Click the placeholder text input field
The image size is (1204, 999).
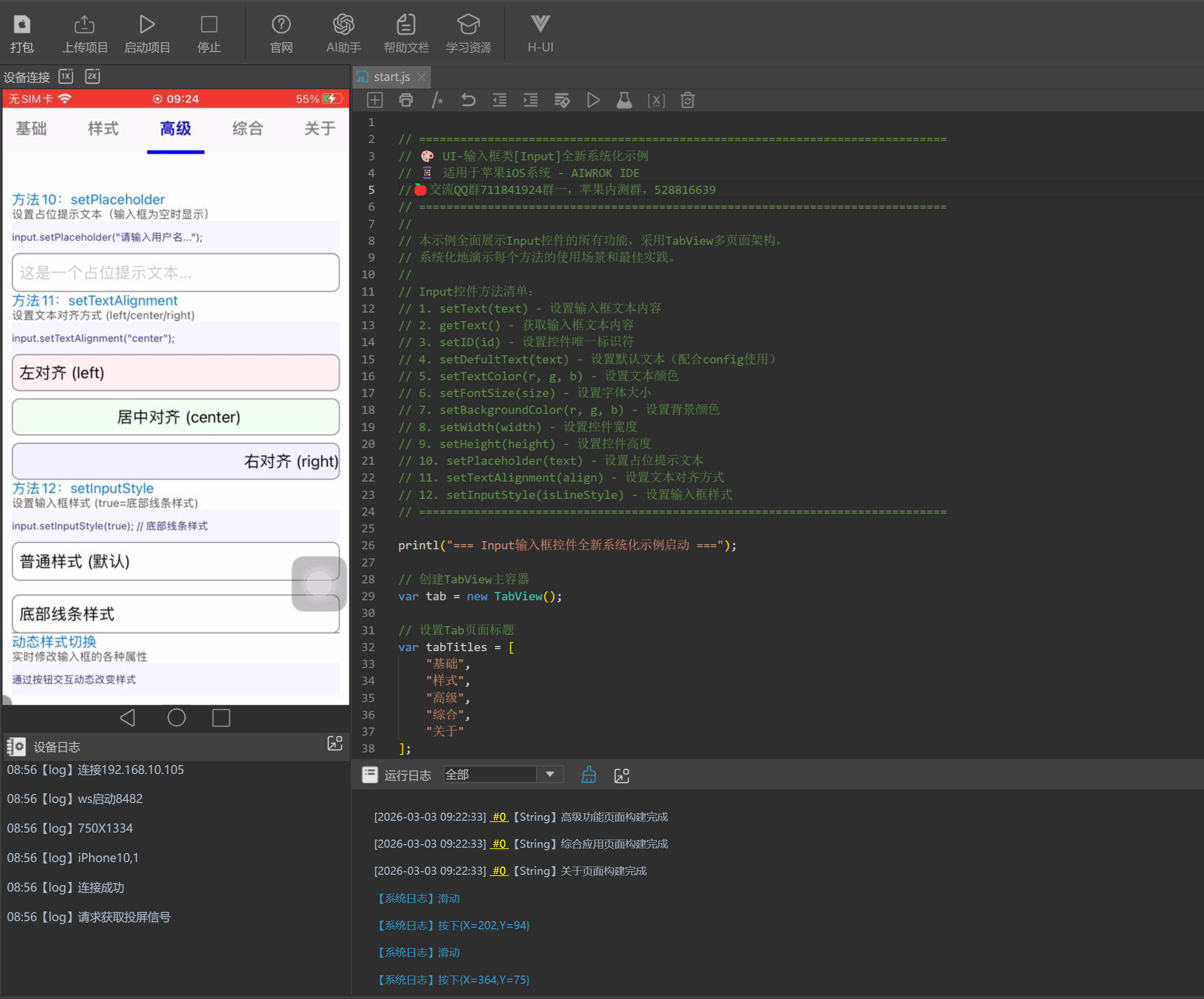point(176,272)
